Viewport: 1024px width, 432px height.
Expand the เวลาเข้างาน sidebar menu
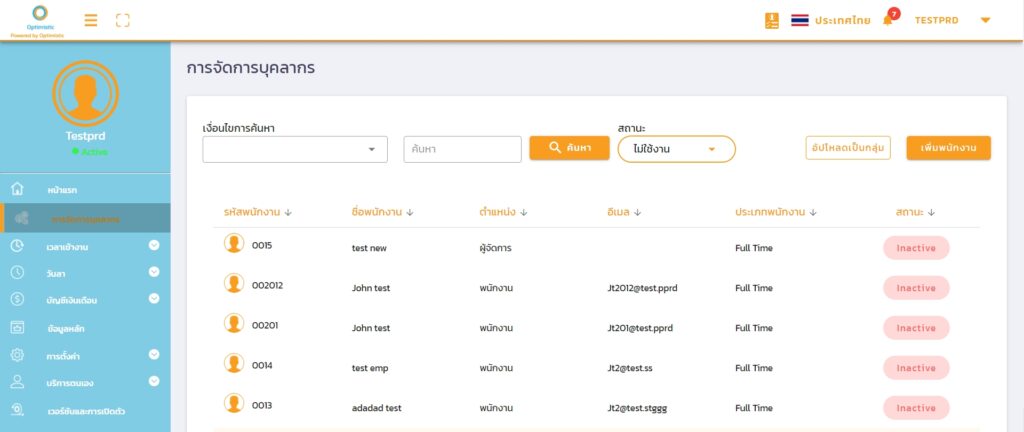coord(154,246)
